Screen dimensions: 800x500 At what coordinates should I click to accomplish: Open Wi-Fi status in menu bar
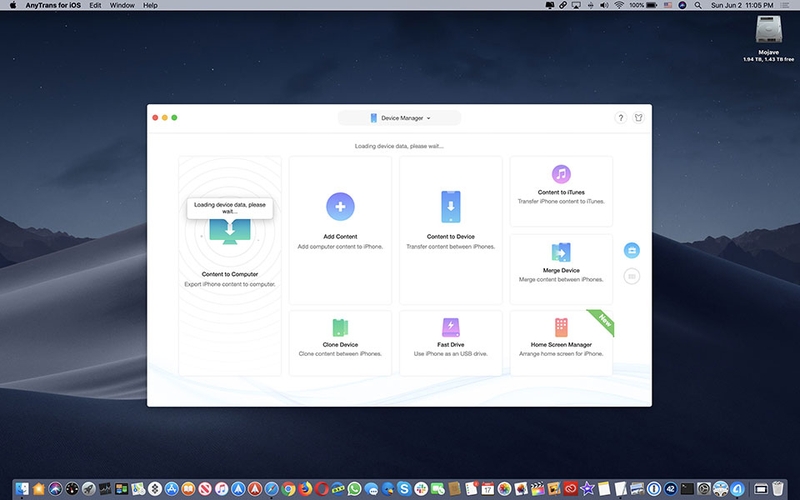coord(619,5)
